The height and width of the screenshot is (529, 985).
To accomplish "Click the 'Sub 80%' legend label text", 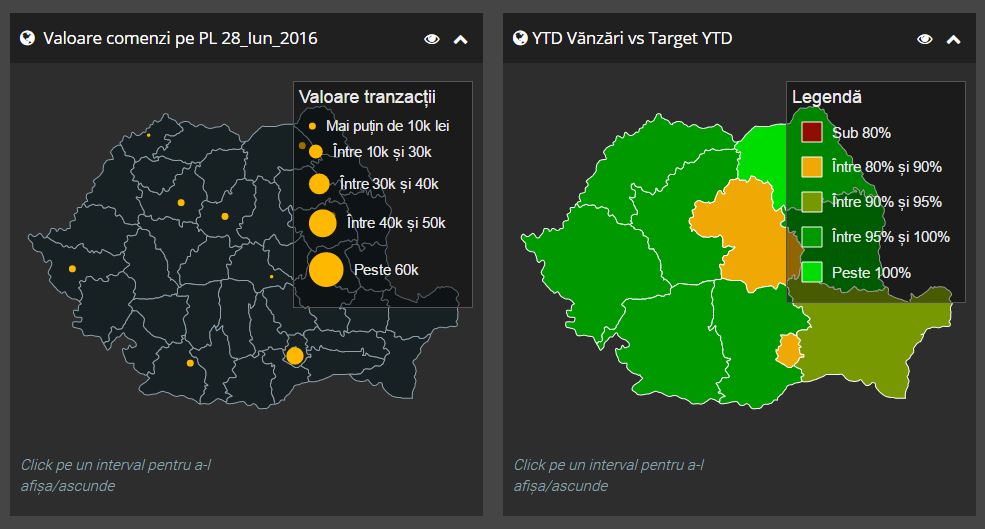I will pos(861,132).
